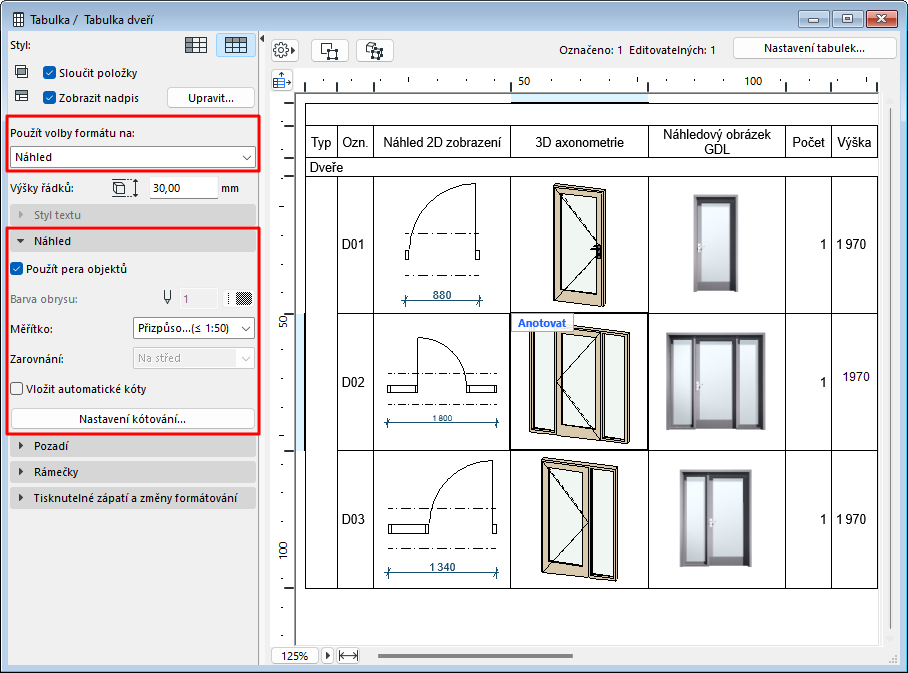Click the Nastavení tabulek button
The width and height of the screenshot is (908, 673).
click(814, 48)
